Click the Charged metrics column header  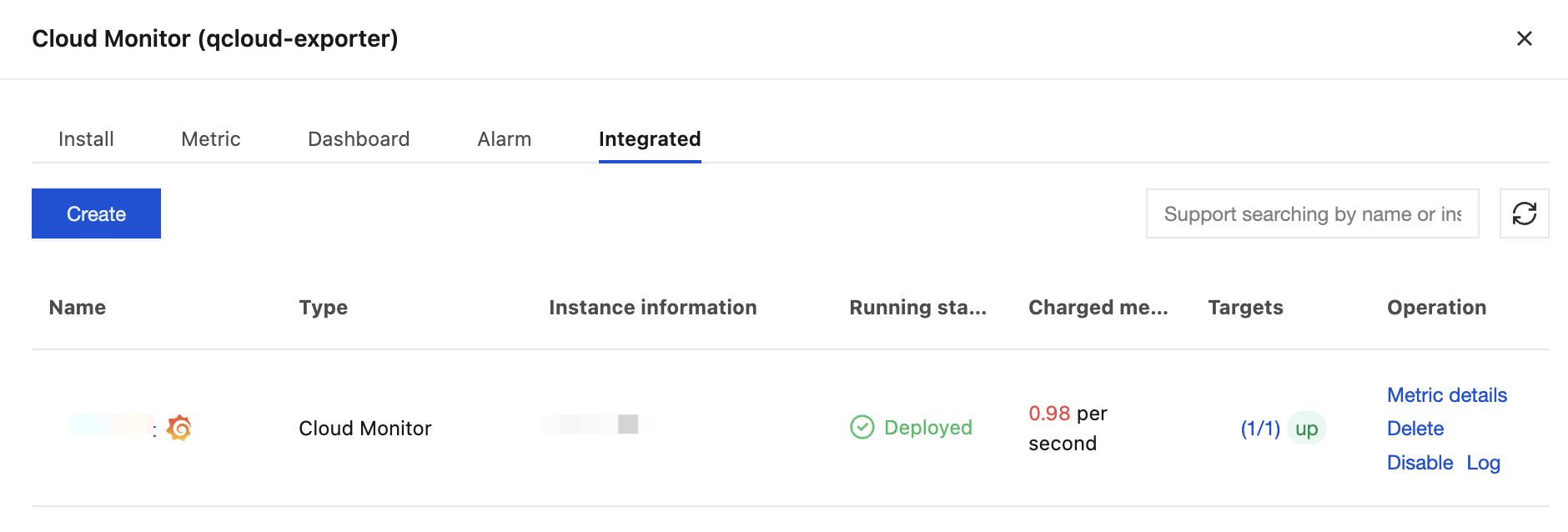click(x=1098, y=308)
